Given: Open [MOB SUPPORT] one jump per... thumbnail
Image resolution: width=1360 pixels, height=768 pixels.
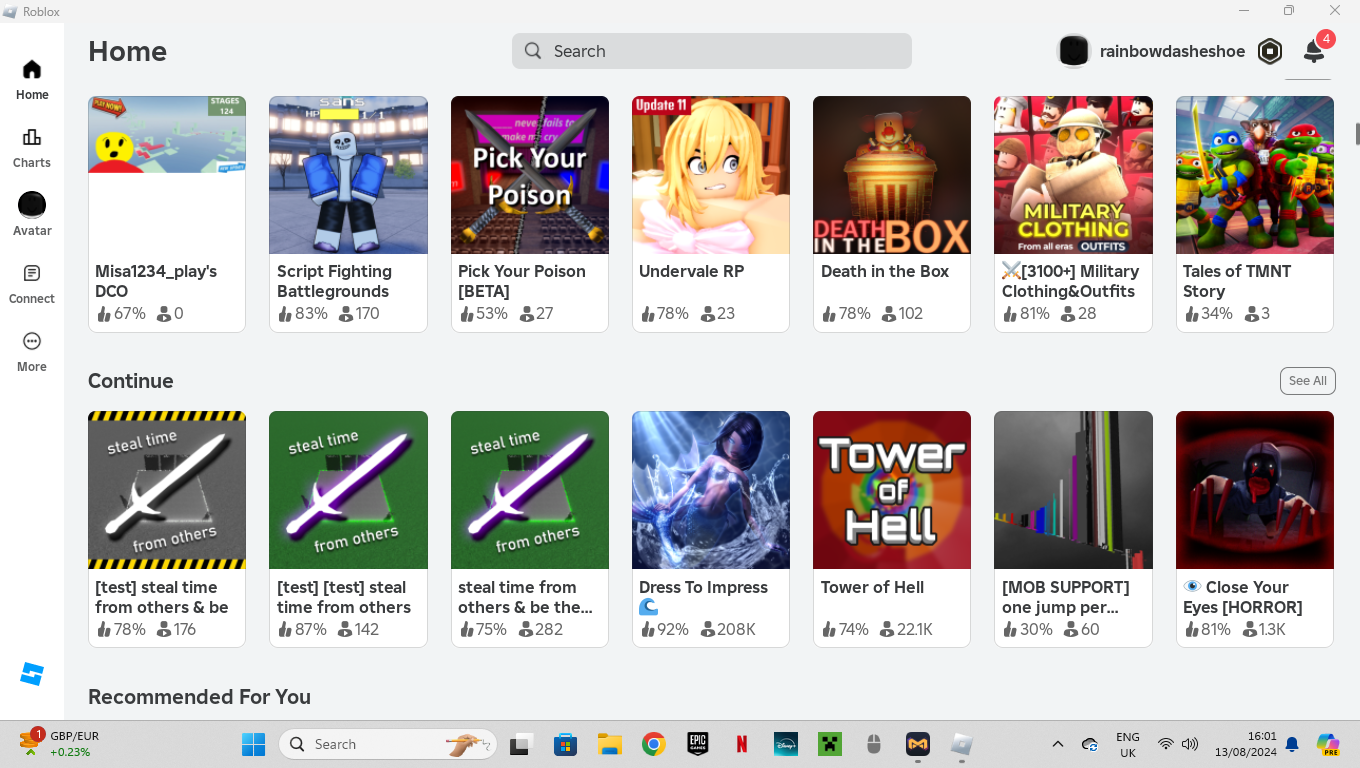Looking at the screenshot, I should [1073, 490].
